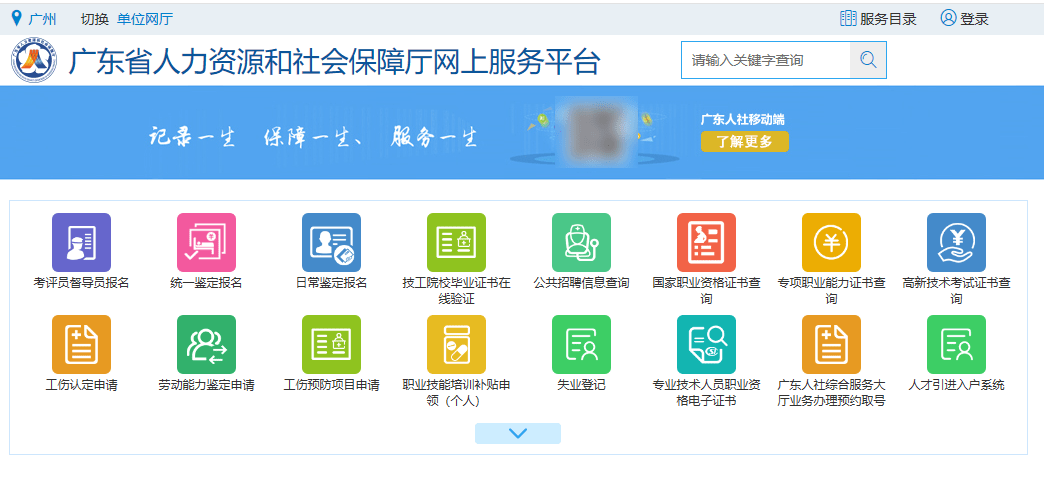Open 公共招聘信息查询 icon

point(581,243)
